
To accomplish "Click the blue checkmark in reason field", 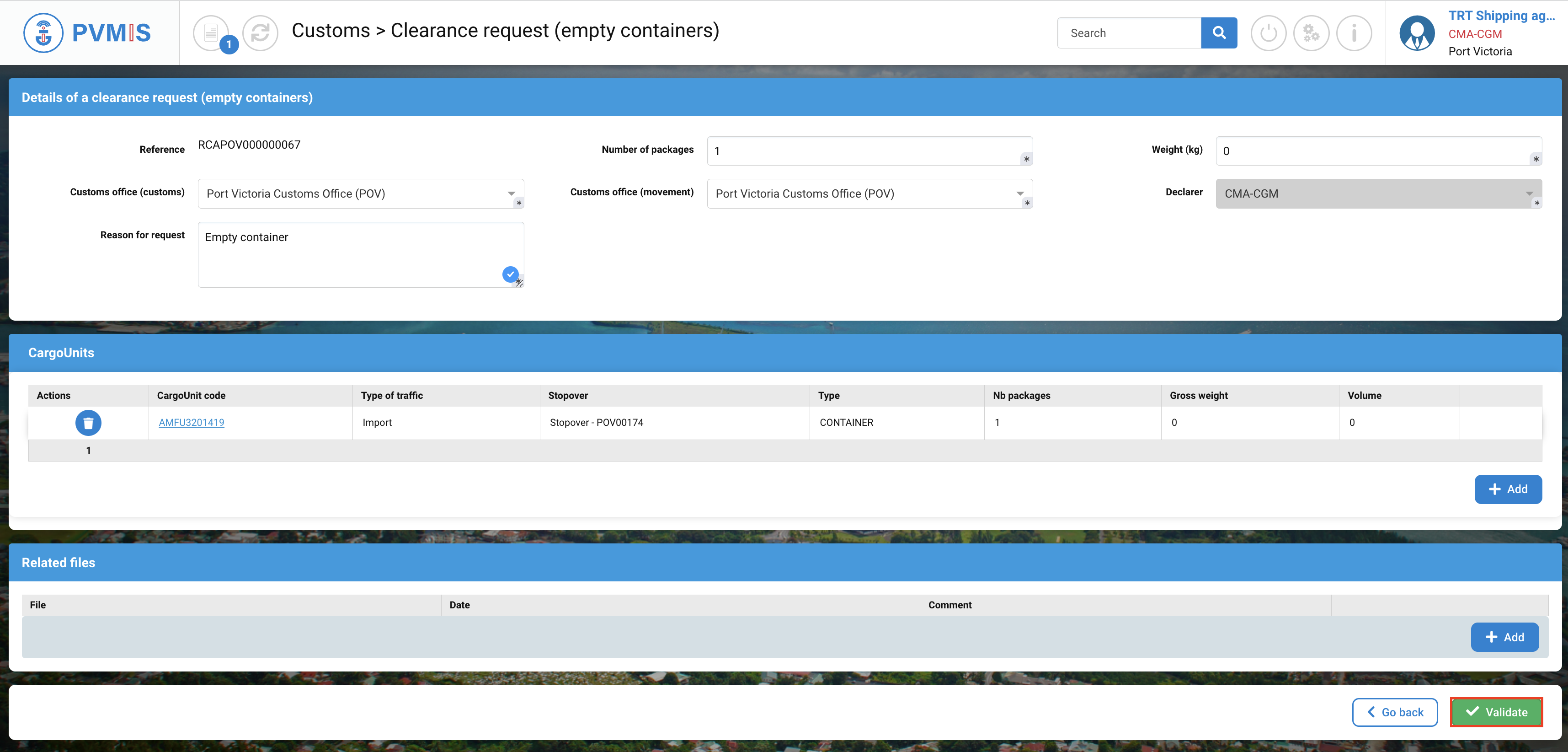I will coord(510,274).
